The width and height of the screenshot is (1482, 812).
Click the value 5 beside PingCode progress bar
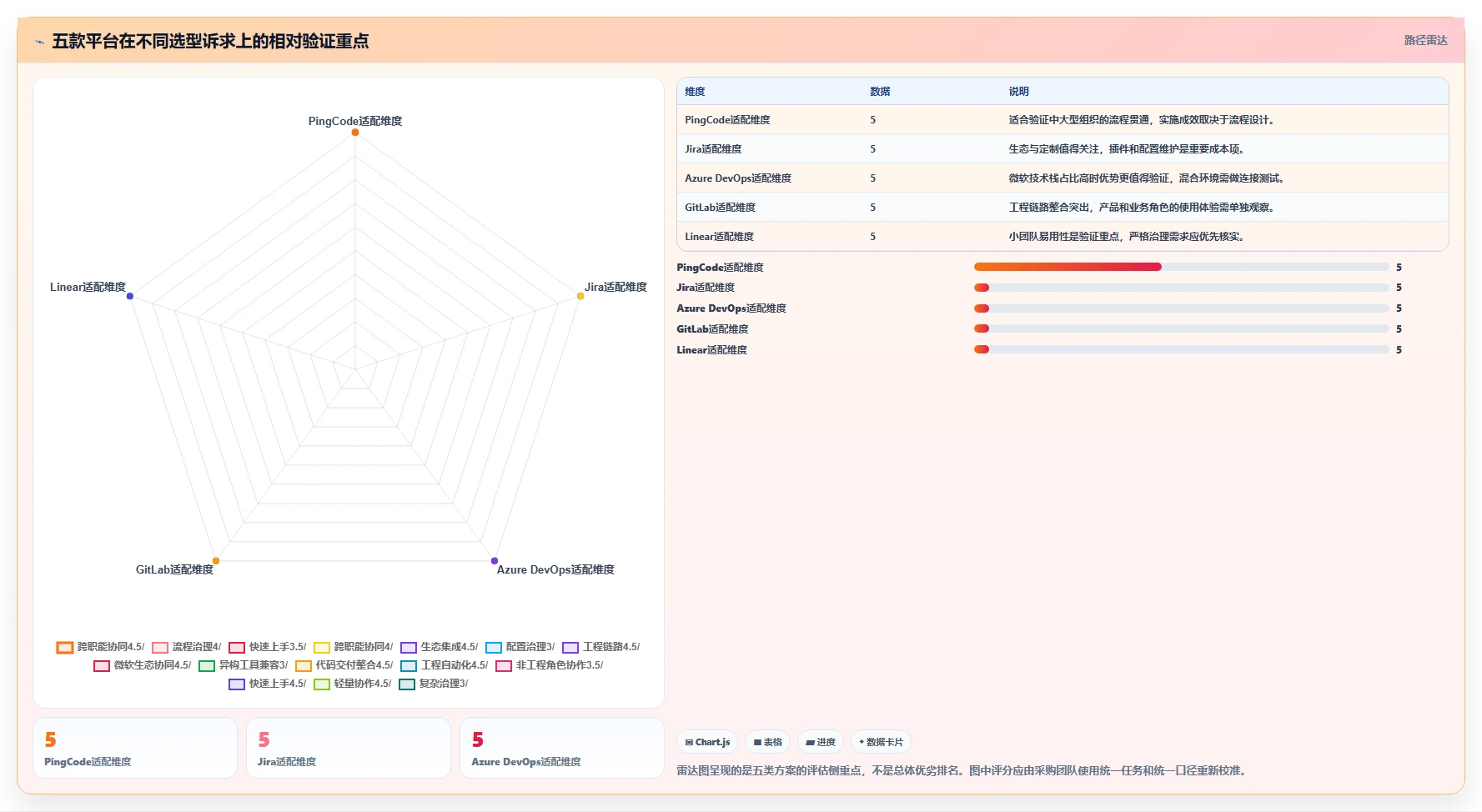pos(1399,268)
